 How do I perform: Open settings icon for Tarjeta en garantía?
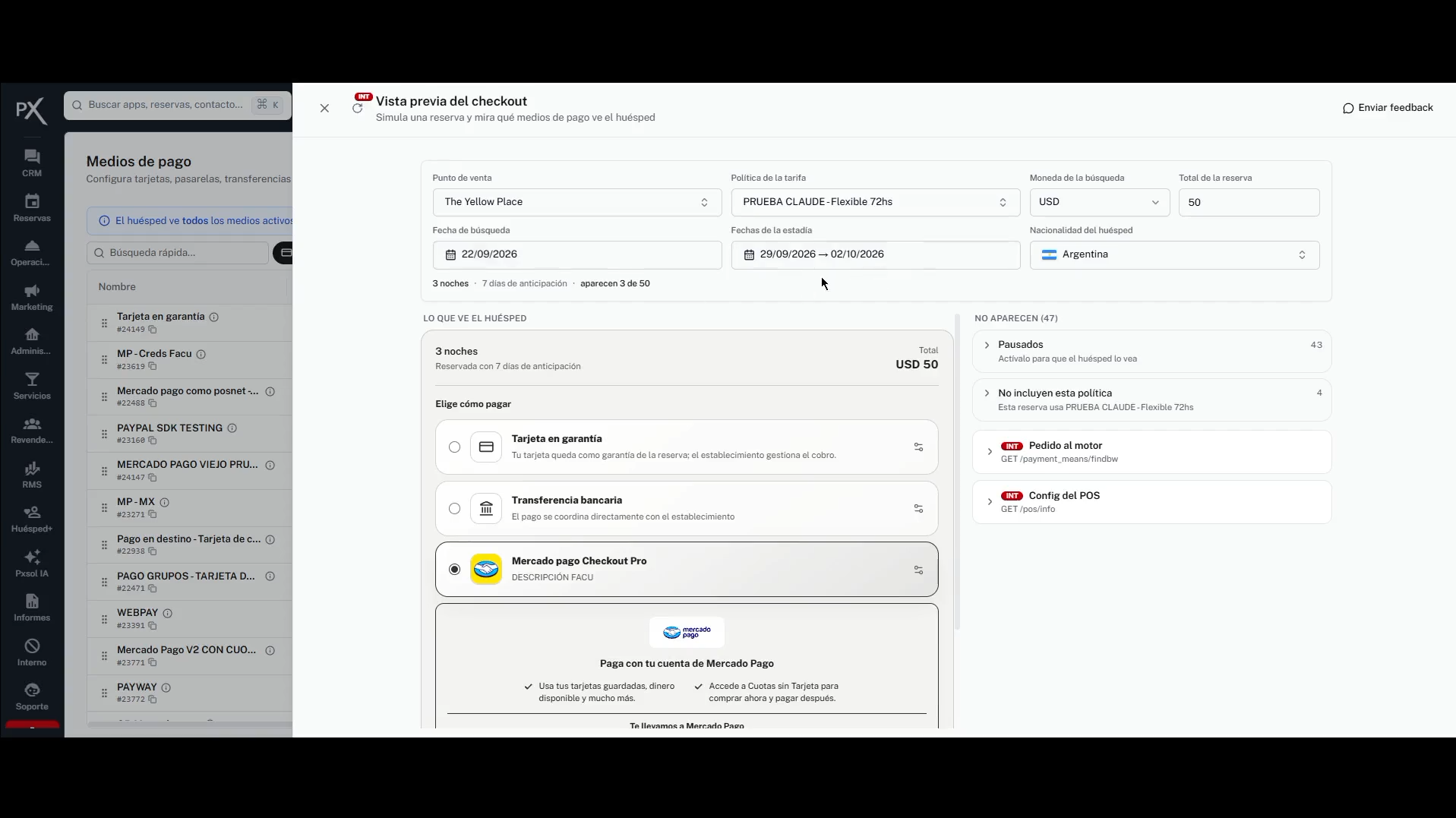[918, 447]
